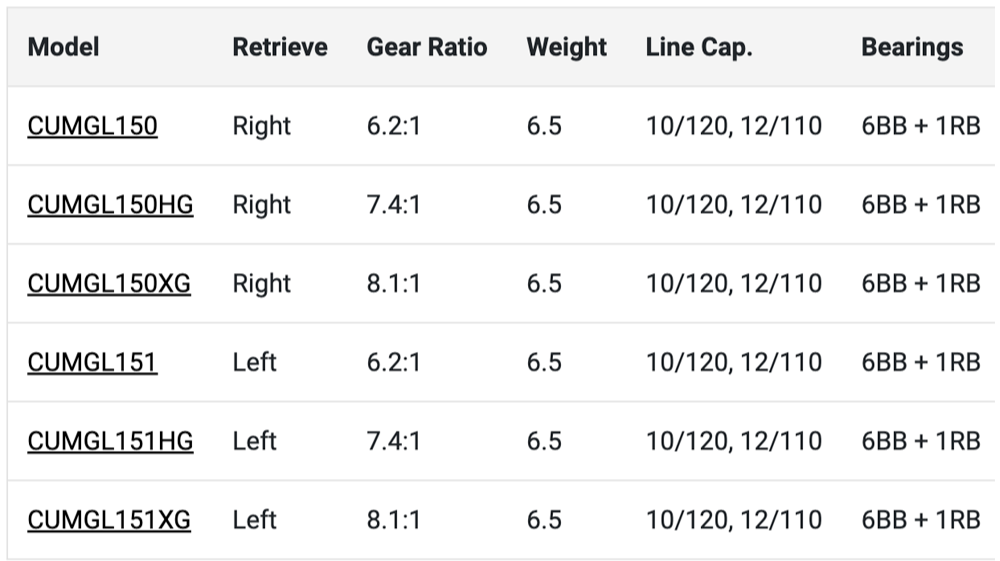This screenshot has height=561, width=1000.
Task: Open the CUMGL151XG model link
Action: pos(109,520)
